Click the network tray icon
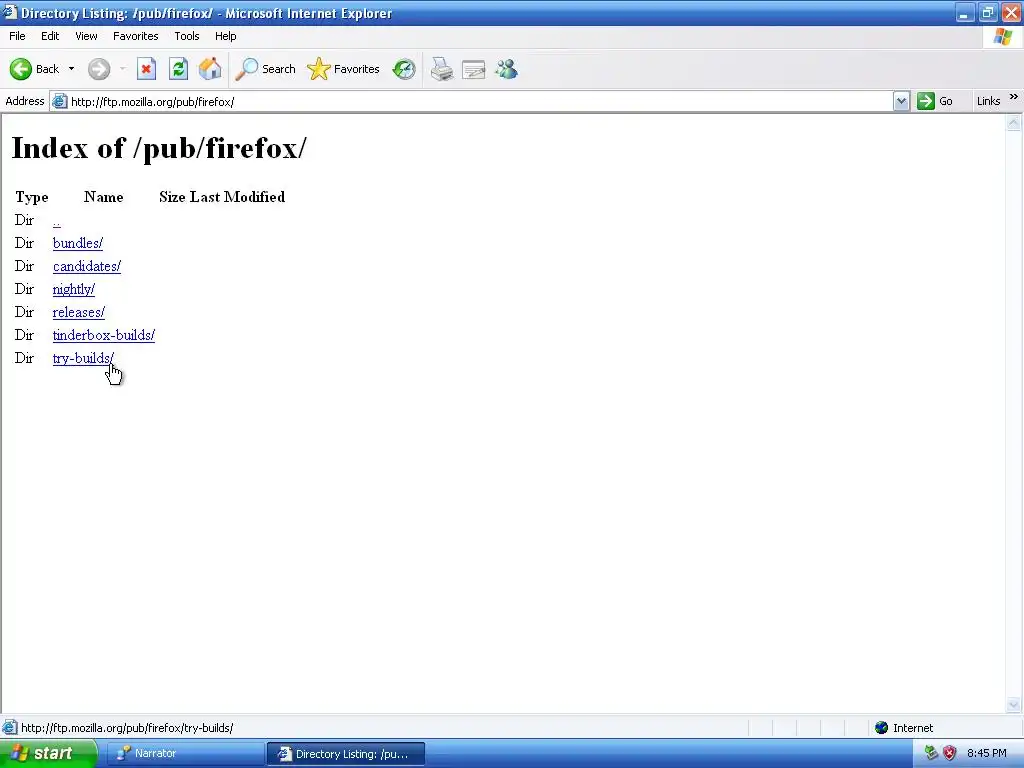 [931, 753]
